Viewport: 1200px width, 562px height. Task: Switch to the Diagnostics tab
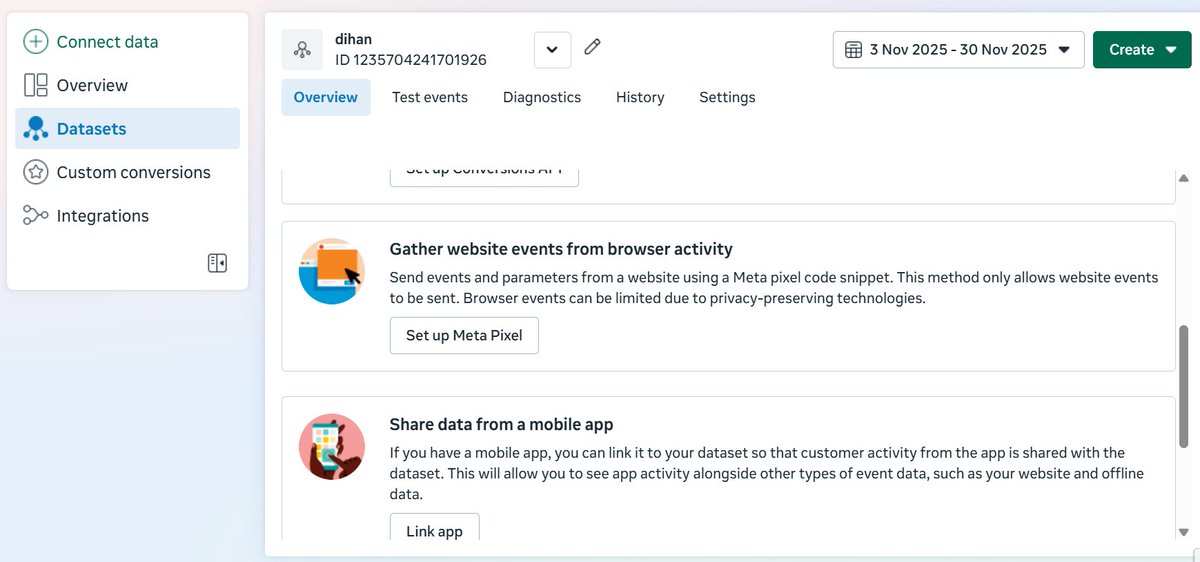pos(542,97)
